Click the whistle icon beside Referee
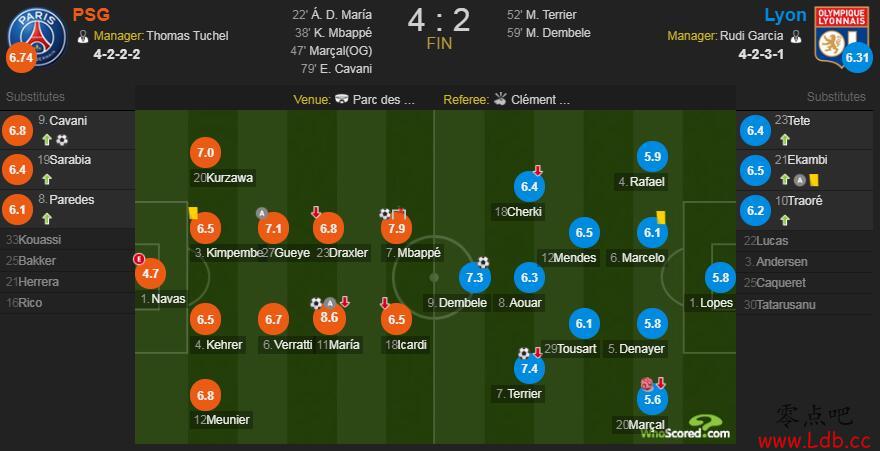Screen dimensions: 880x451 point(499,99)
